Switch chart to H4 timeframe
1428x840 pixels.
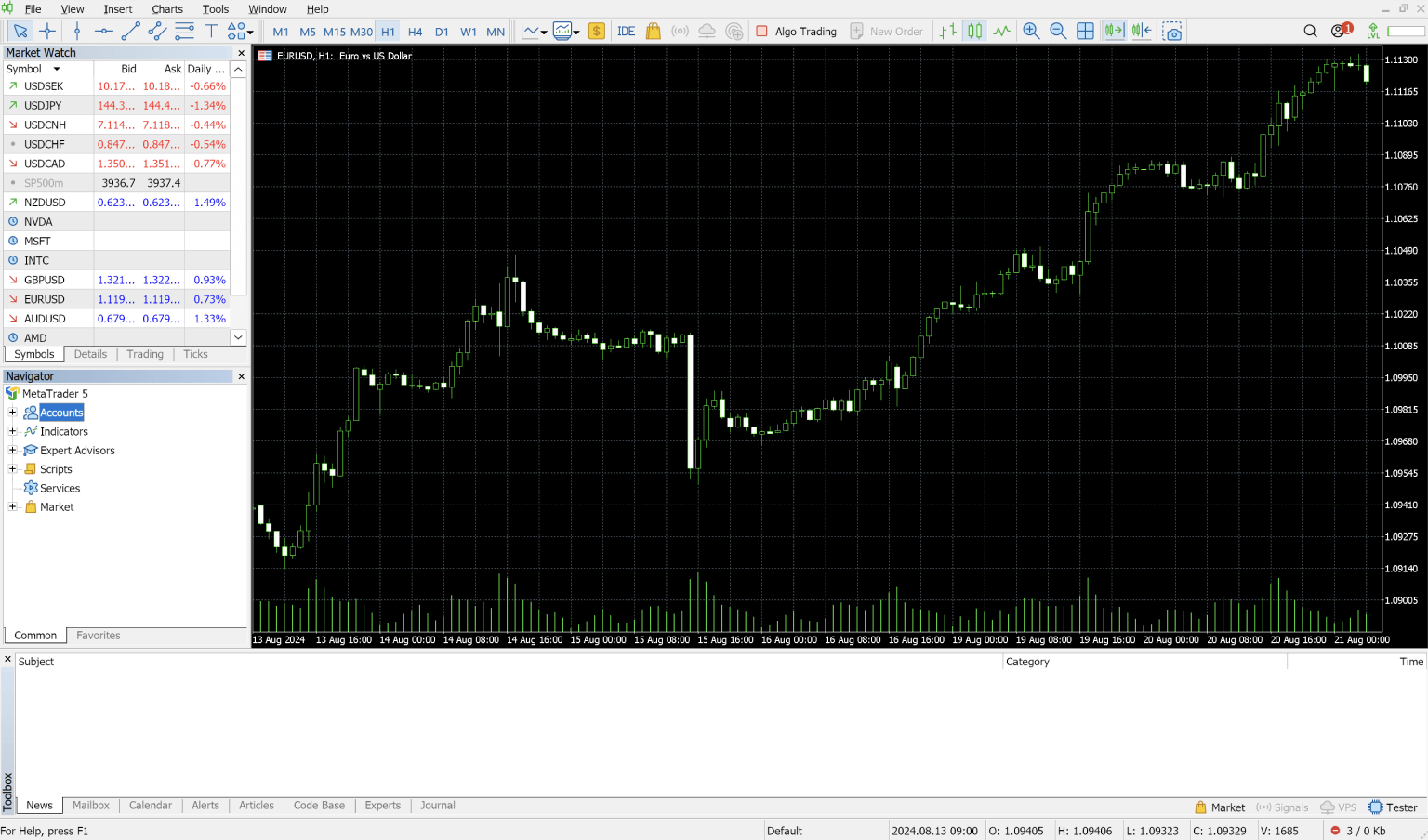click(x=416, y=32)
